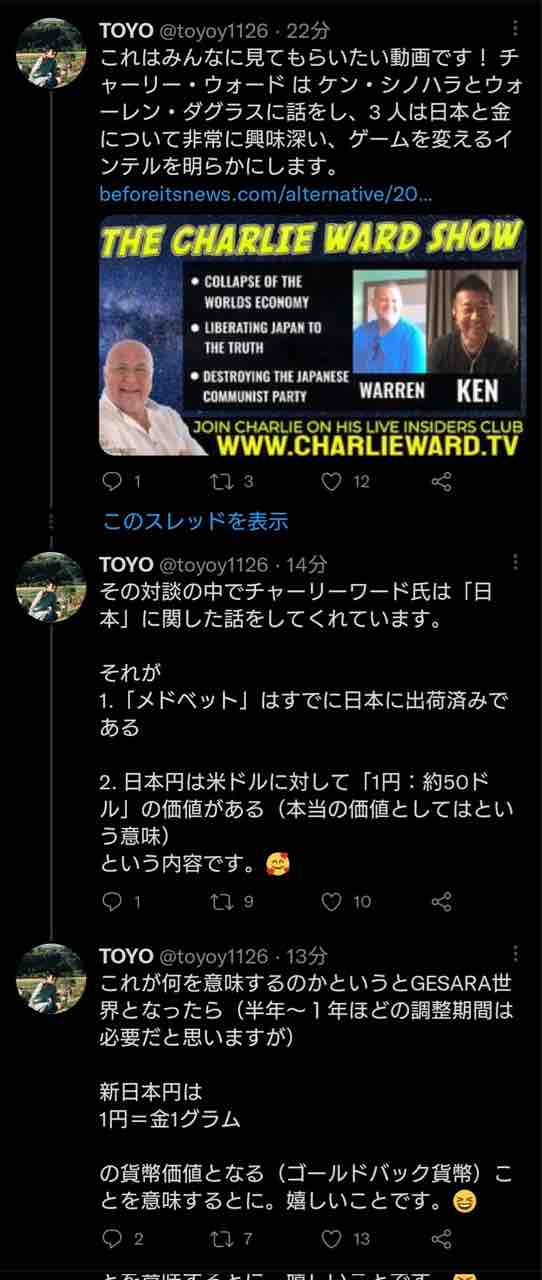Screen dimensions: 542x1280
Task: Reply to the first tweet about Charlie Ward
Action: [x=112, y=482]
